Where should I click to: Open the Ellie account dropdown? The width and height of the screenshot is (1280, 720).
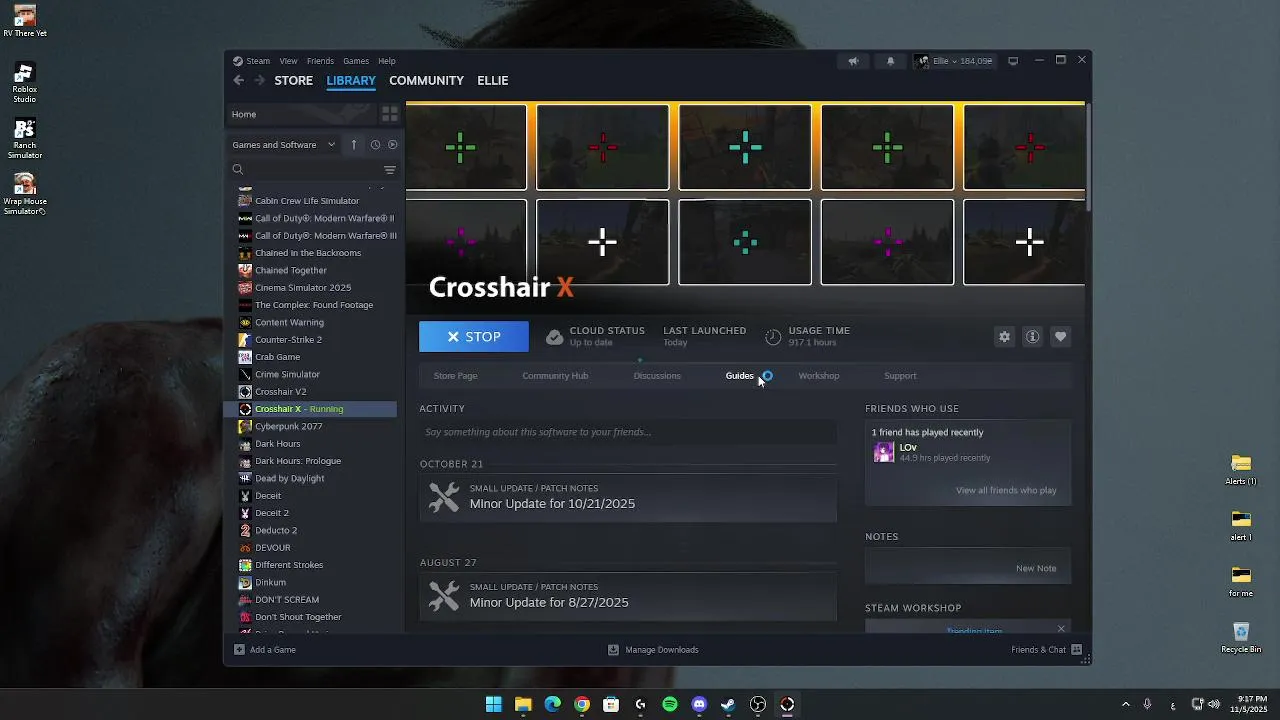[x=954, y=61]
